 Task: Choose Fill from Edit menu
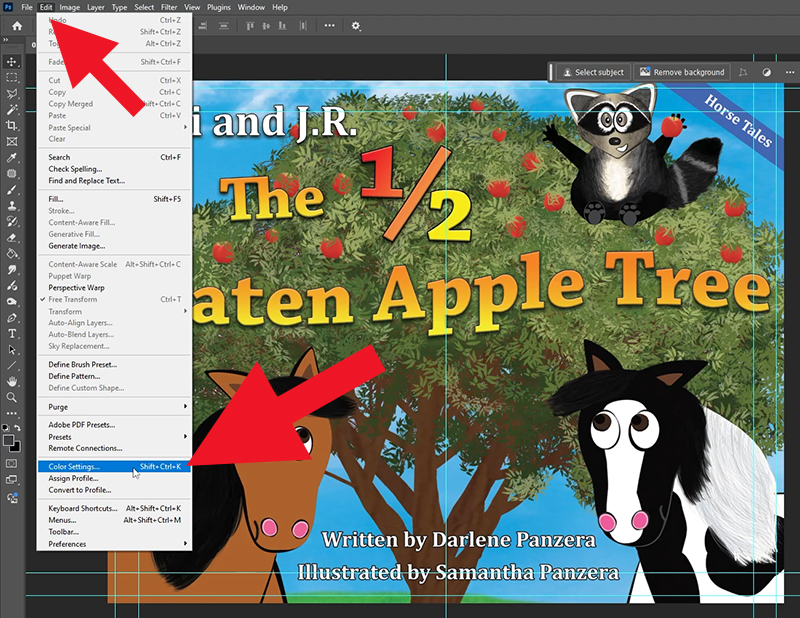[x=114, y=199]
